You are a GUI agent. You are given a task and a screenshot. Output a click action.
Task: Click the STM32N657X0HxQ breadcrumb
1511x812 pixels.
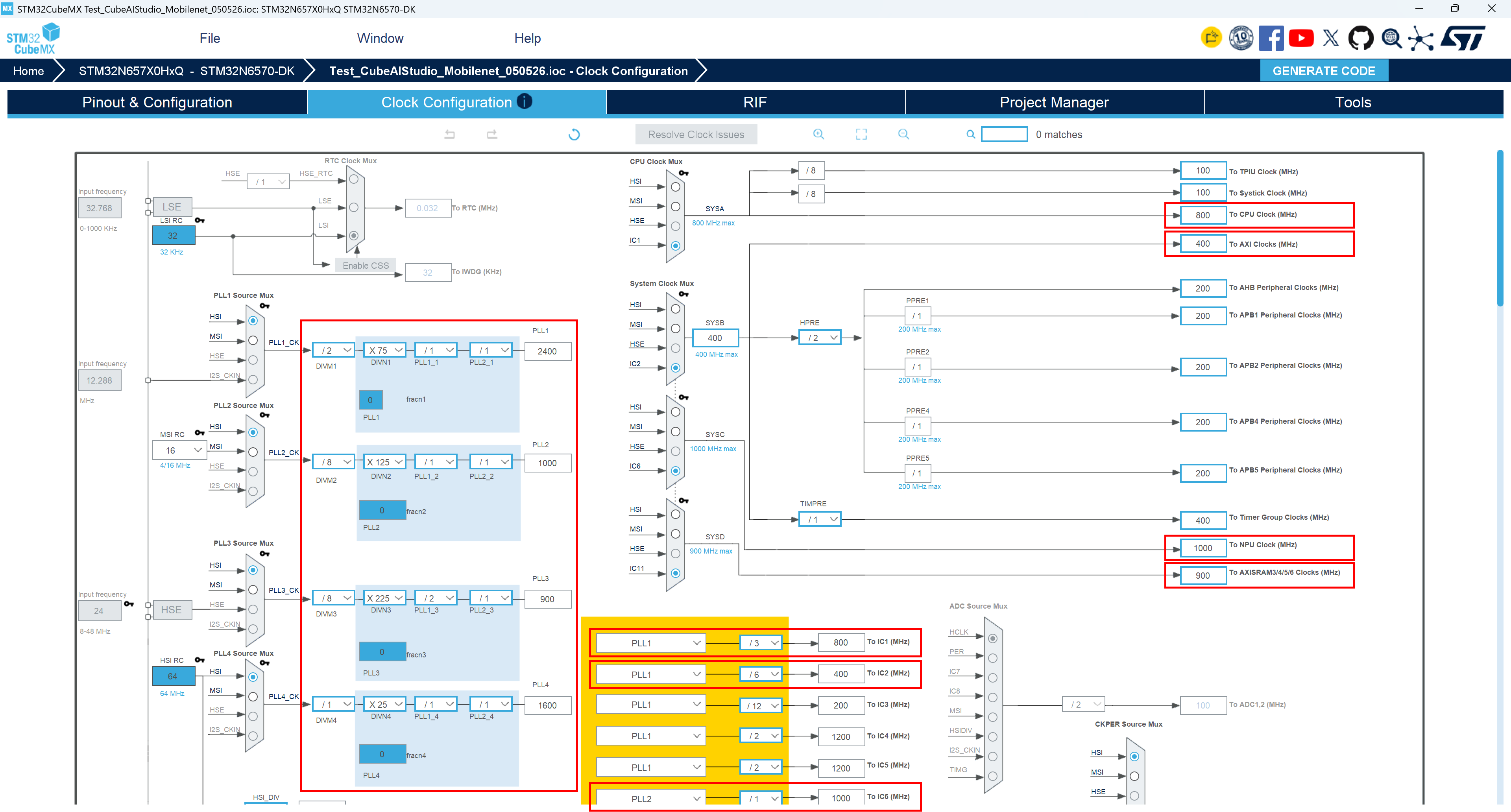(187, 71)
